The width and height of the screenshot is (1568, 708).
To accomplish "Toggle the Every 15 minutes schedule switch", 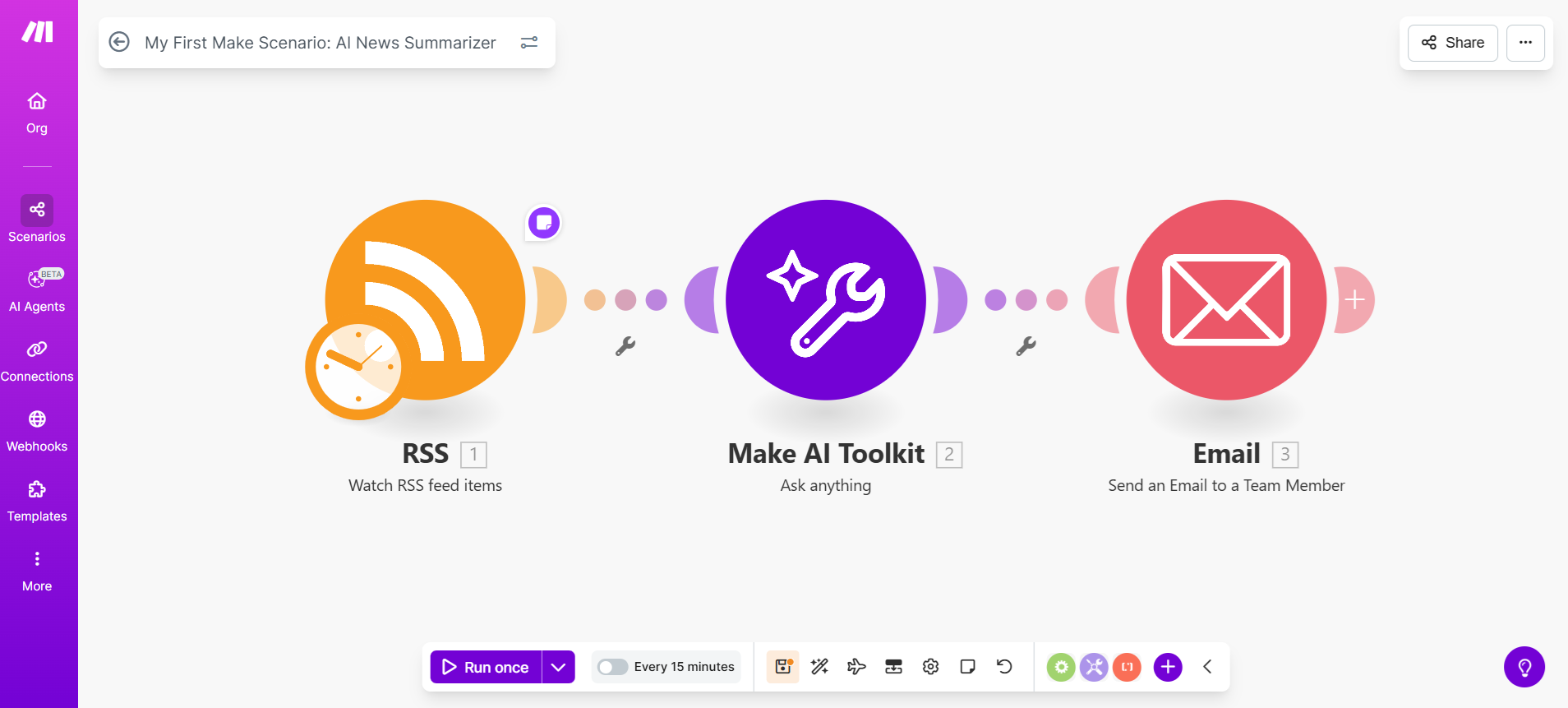I will click(612, 667).
